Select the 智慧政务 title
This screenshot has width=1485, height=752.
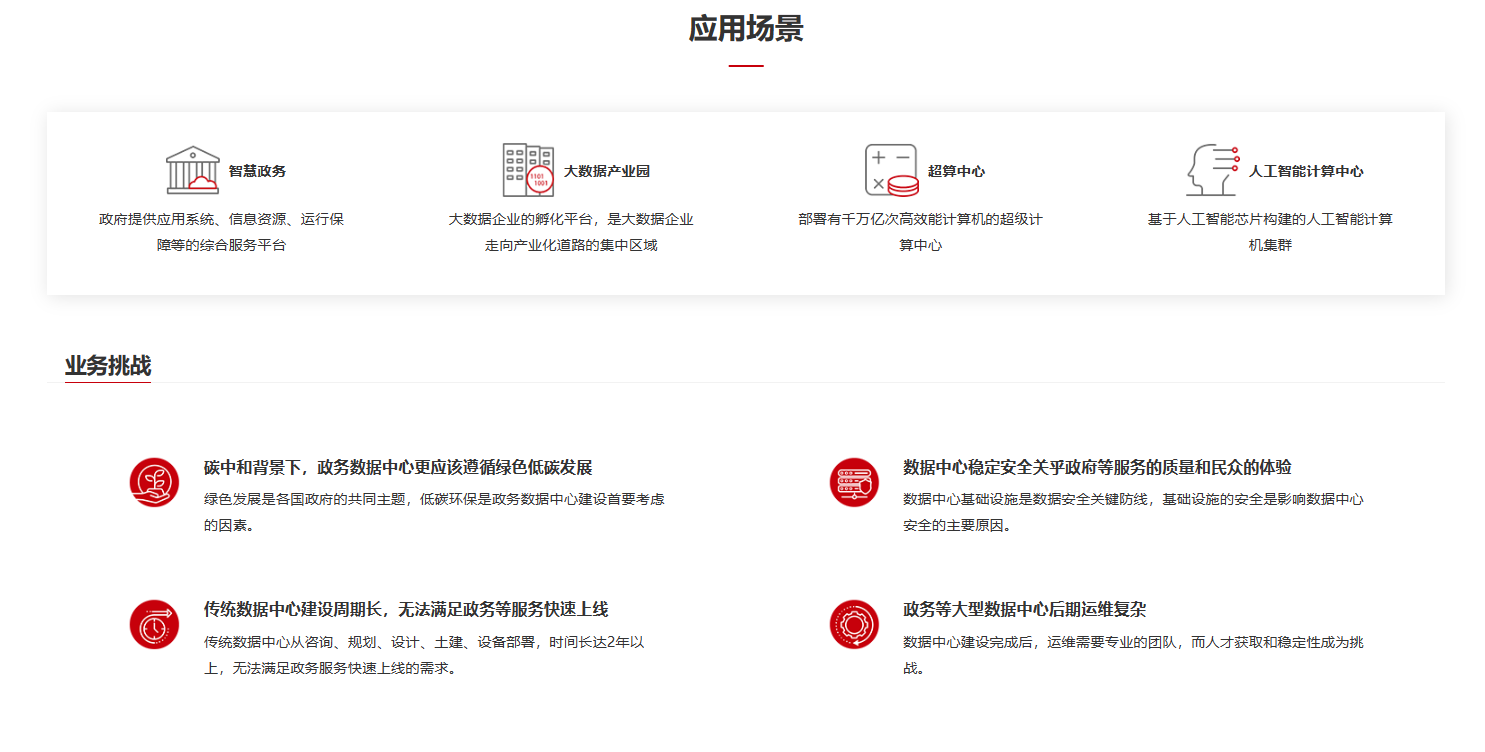pyautogui.click(x=257, y=171)
